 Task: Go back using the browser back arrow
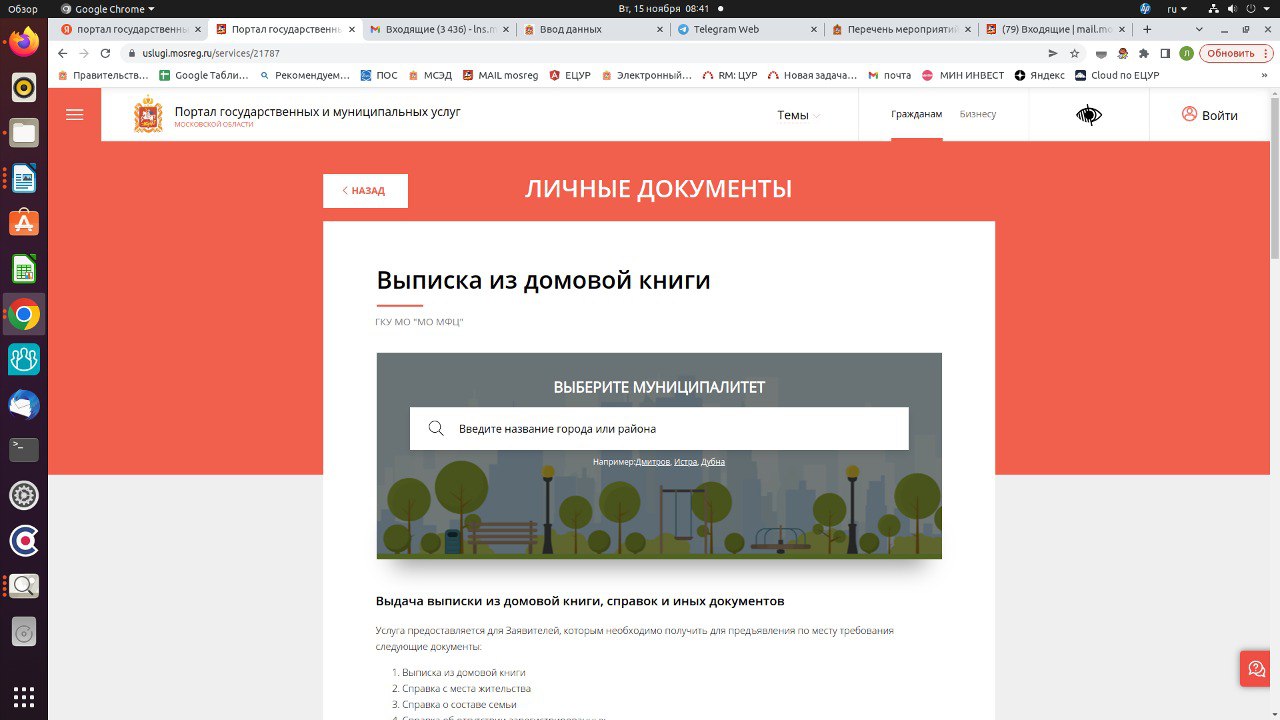pos(62,53)
